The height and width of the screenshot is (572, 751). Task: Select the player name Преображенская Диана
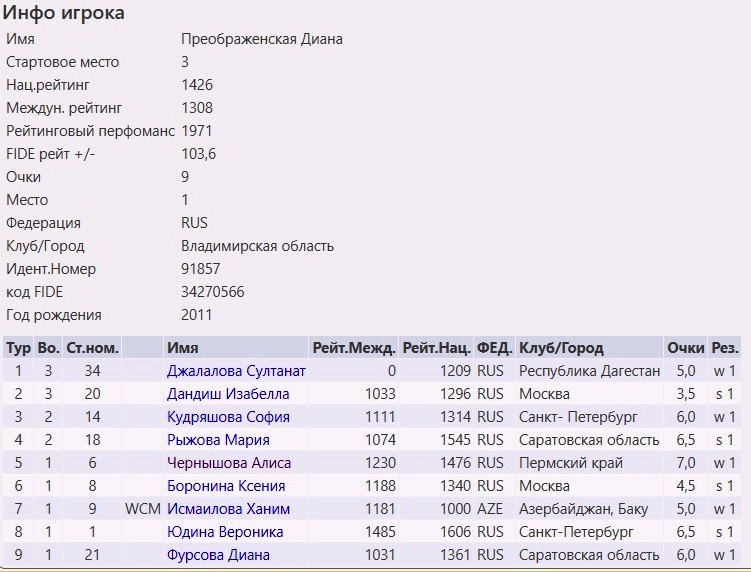pos(262,39)
